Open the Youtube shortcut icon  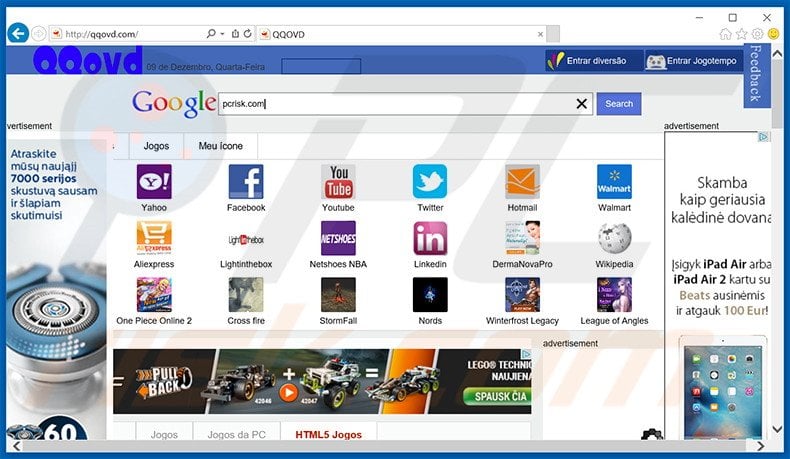click(x=338, y=181)
